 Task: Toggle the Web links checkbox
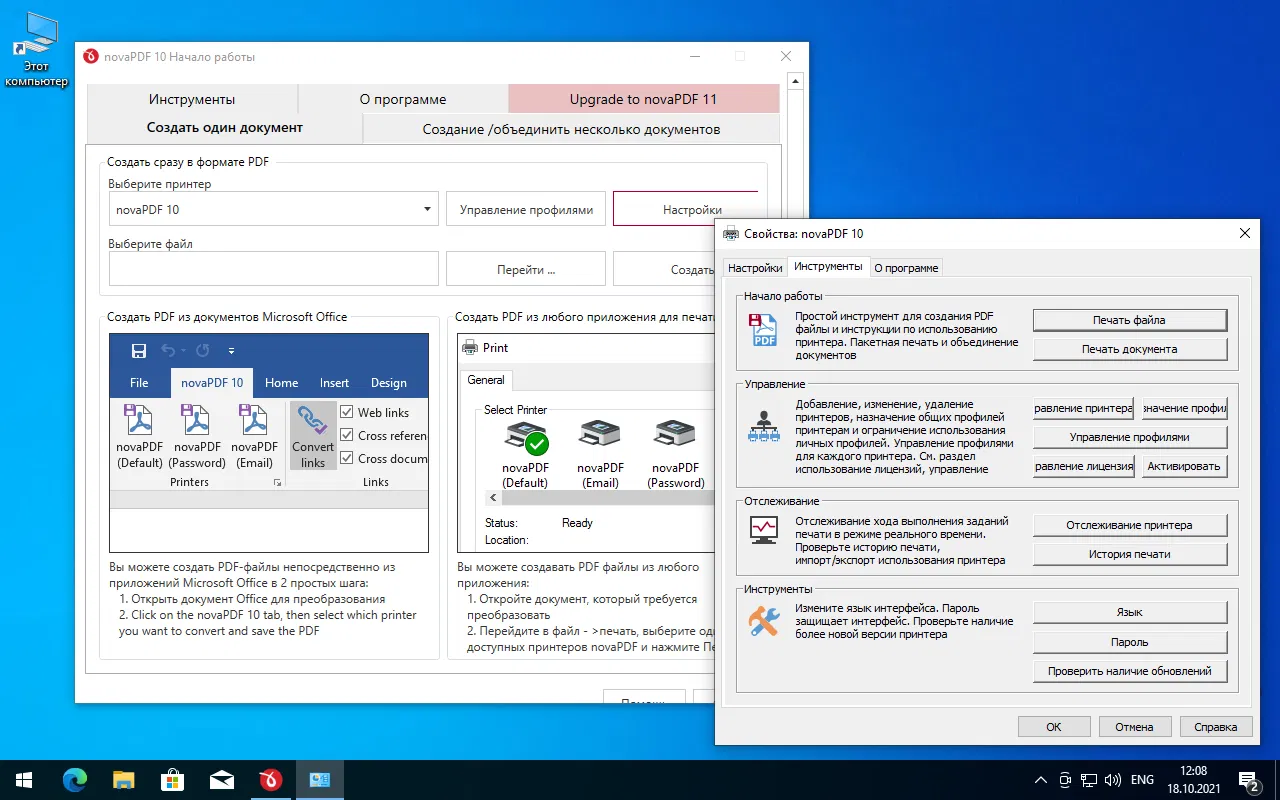tap(347, 412)
